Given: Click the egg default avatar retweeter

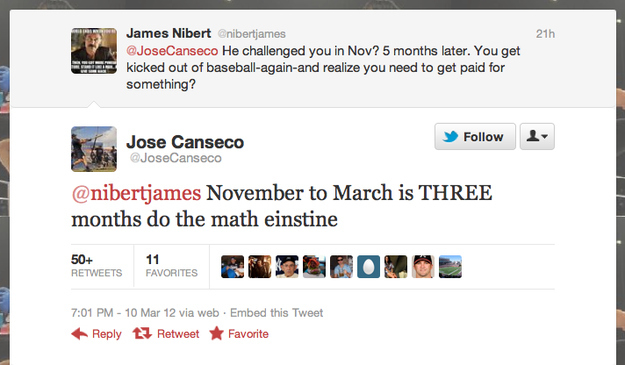Looking at the screenshot, I should pyautogui.click(x=368, y=266).
